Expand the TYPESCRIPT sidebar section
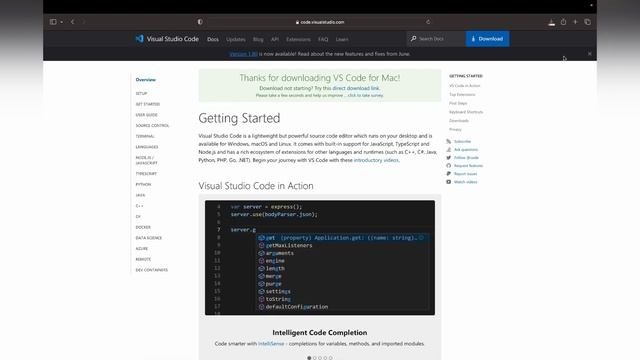Screen dimensions: 640x360 pyautogui.click(x=146, y=173)
